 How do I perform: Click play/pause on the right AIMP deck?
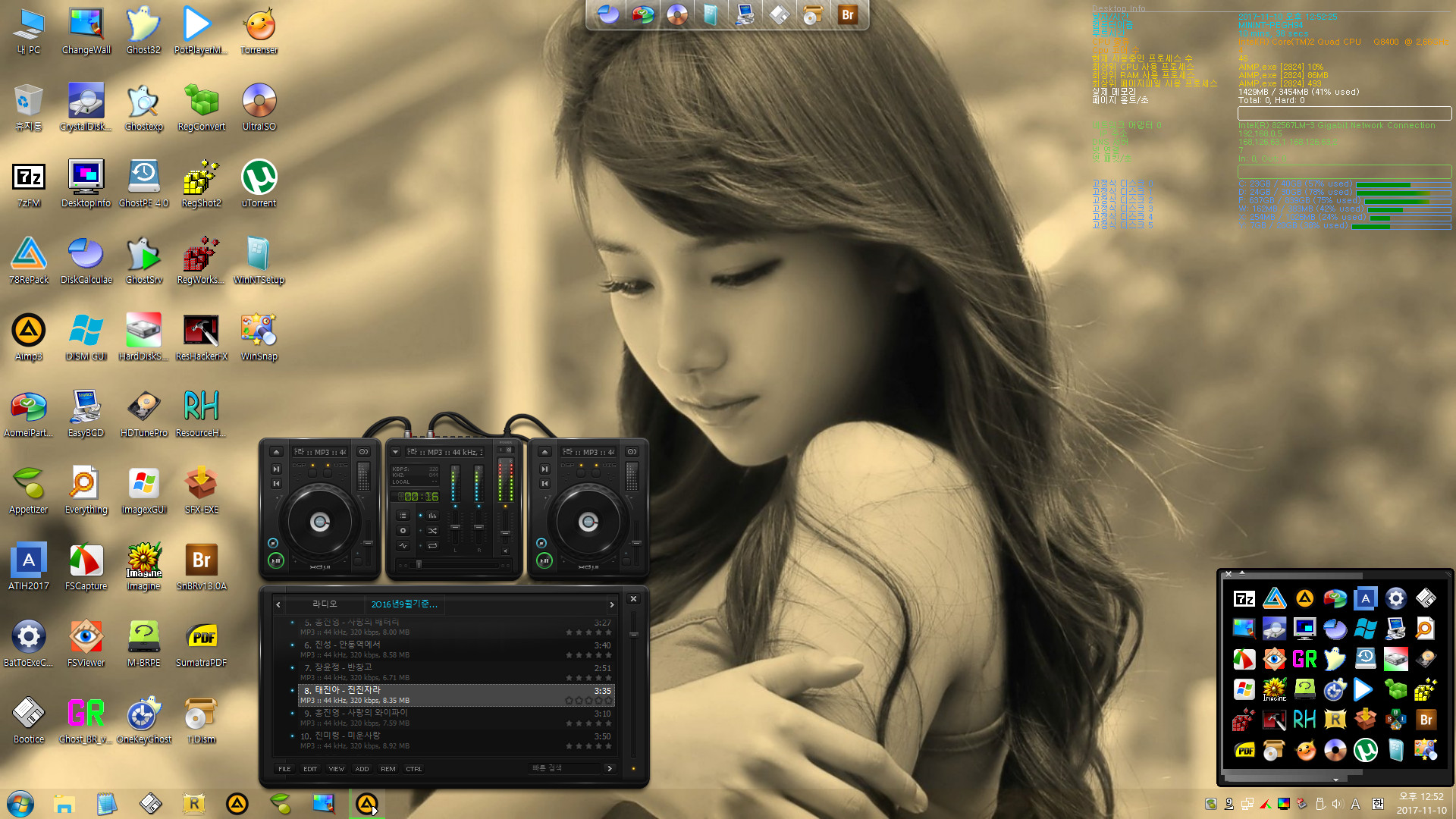tap(544, 560)
